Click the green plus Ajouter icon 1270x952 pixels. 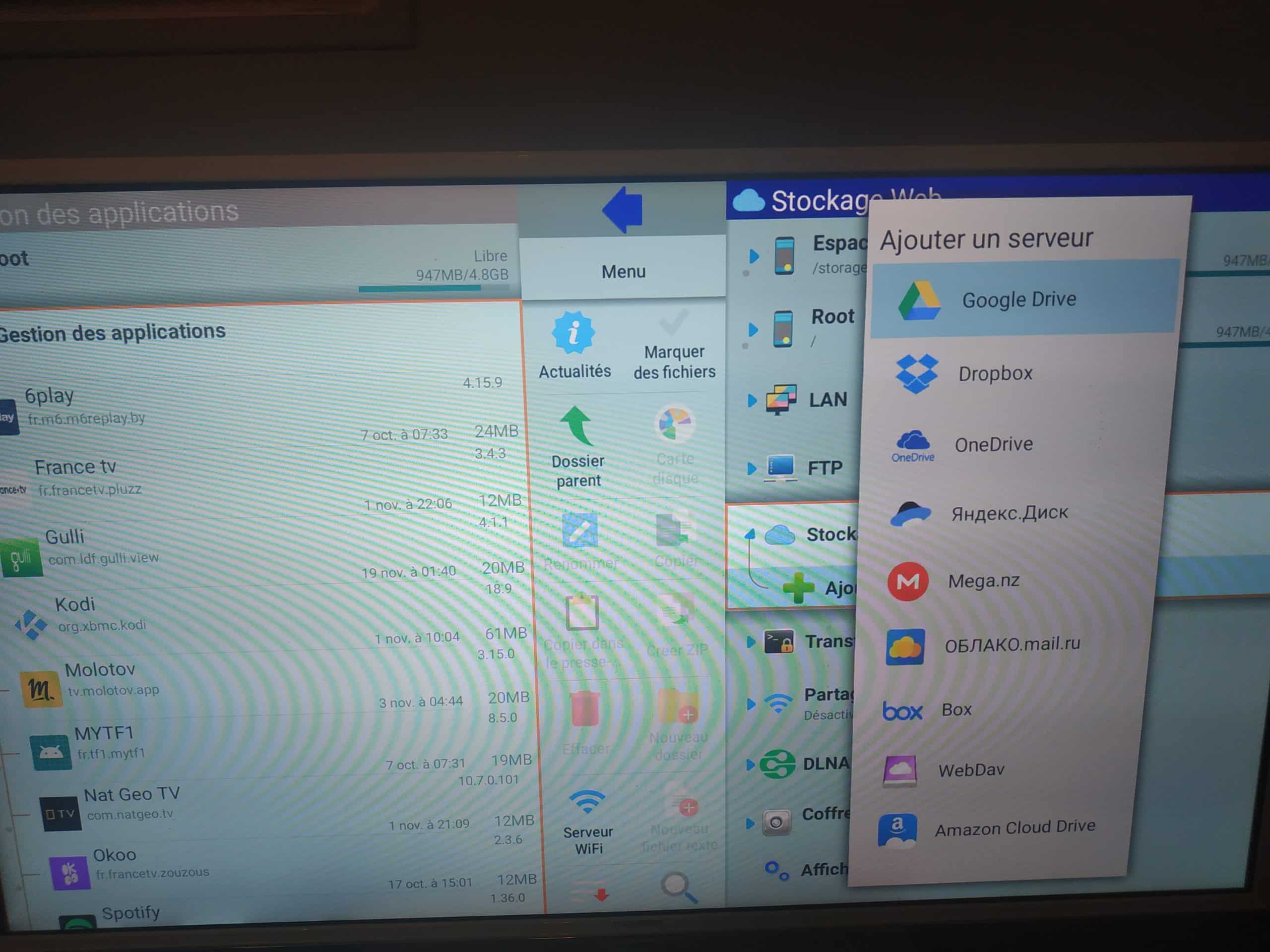pos(798,587)
